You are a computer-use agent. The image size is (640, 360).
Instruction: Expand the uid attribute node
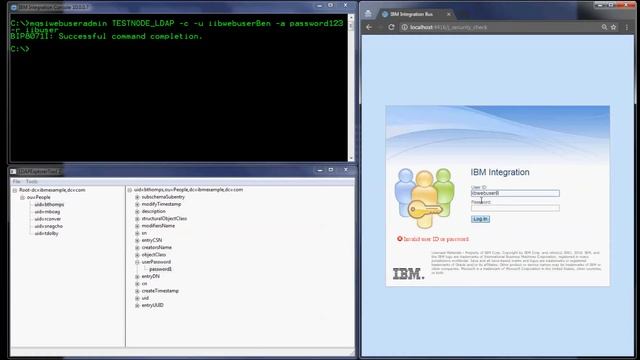pyautogui.click(x=138, y=298)
